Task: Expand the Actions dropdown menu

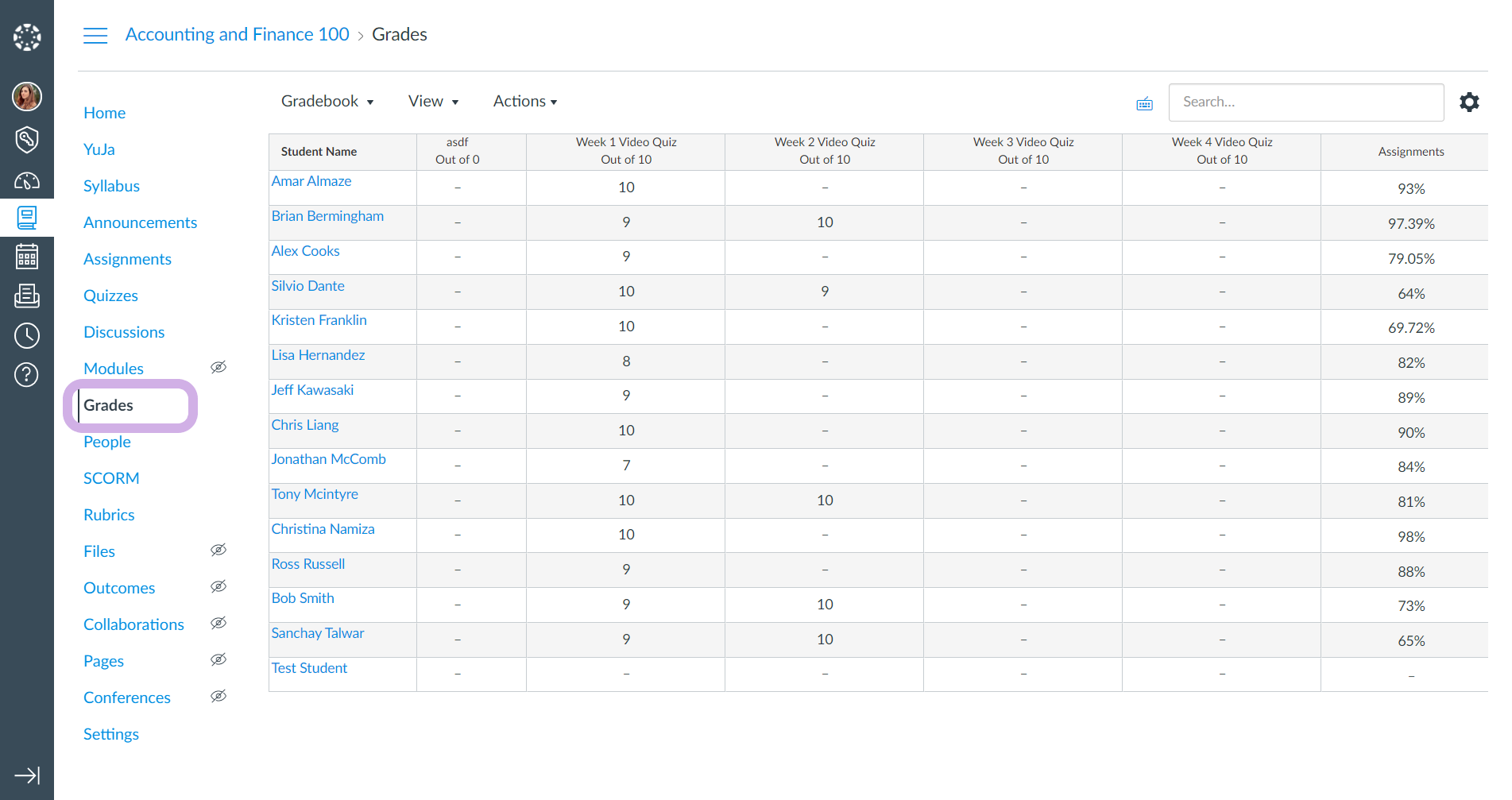Action: click(x=524, y=102)
